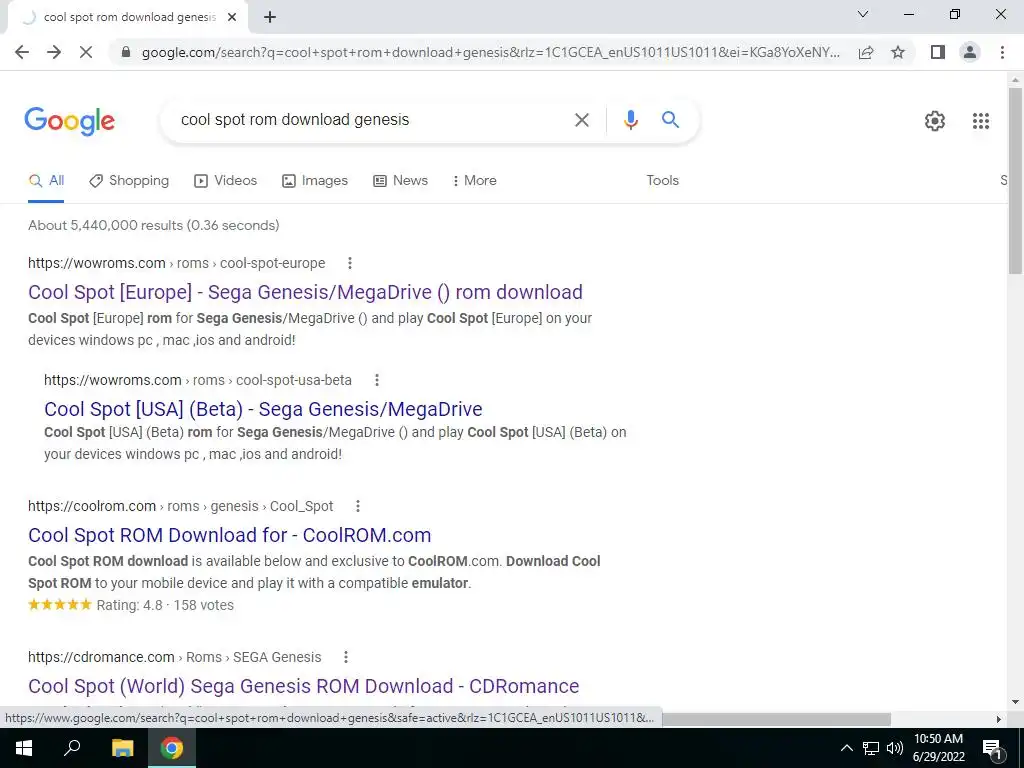Open the network status tray icon
The width and height of the screenshot is (1024, 768).
(x=871, y=748)
